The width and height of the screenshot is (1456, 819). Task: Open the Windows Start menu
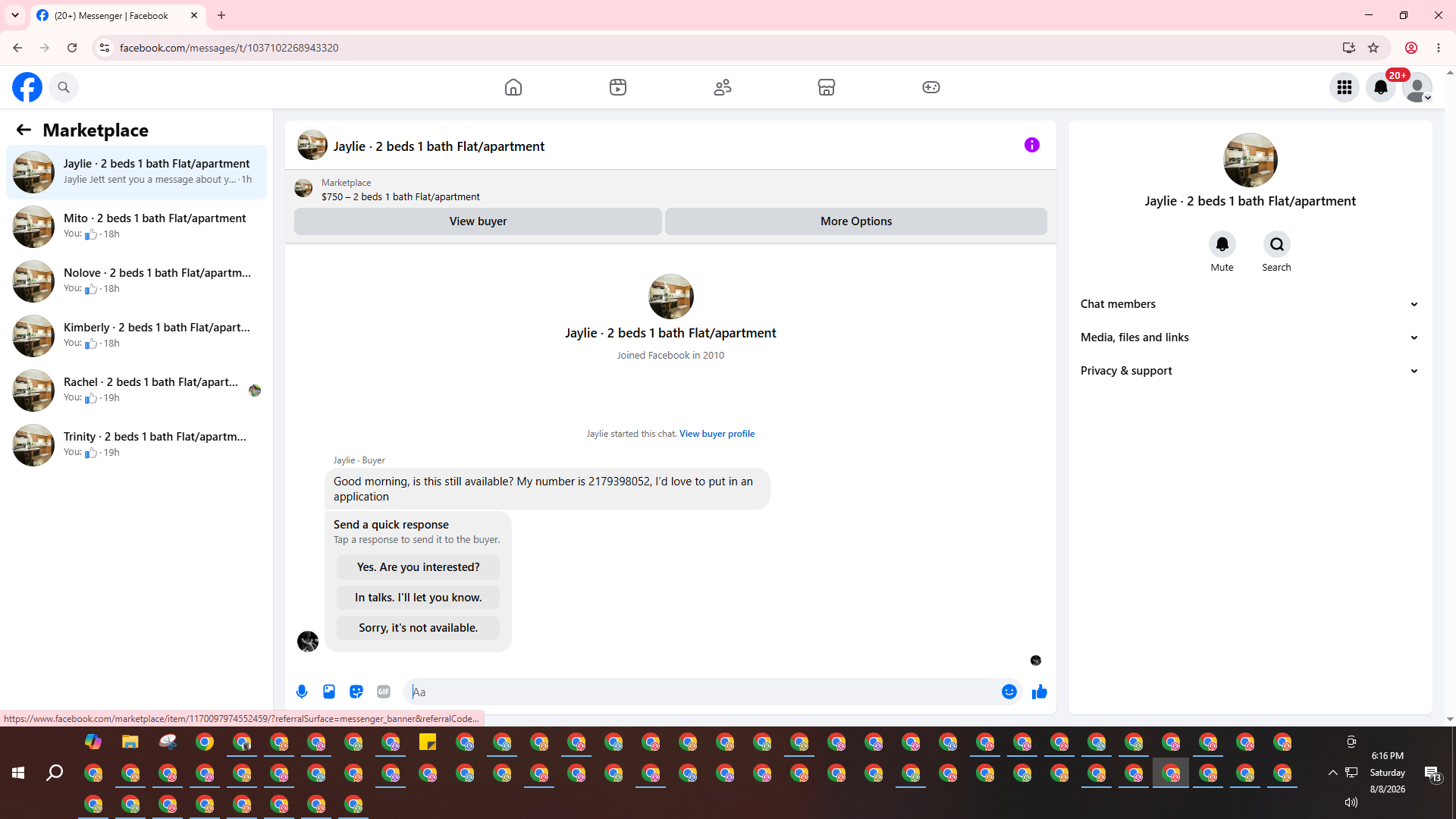[x=18, y=773]
